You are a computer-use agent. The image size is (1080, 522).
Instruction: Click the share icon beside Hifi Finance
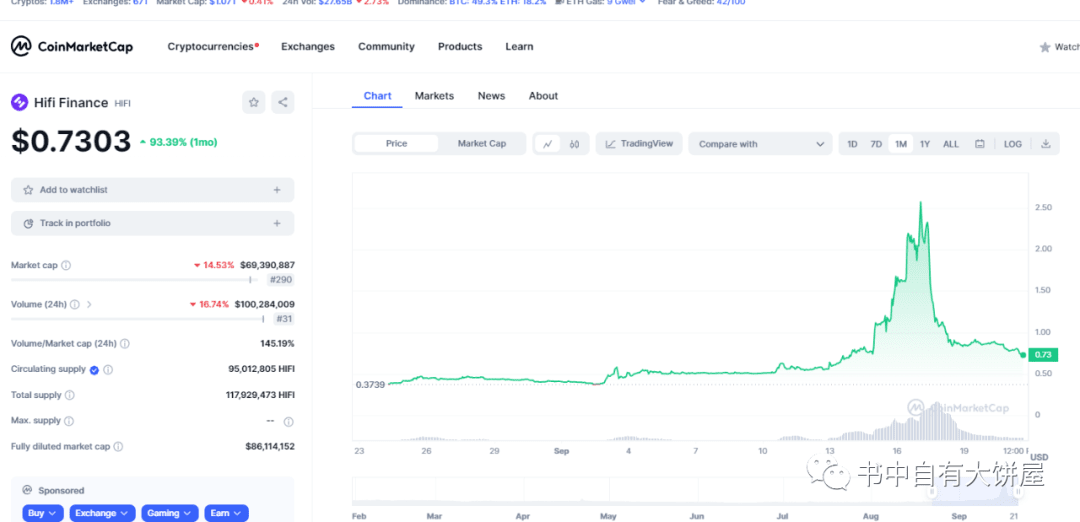[x=283, y=102]
